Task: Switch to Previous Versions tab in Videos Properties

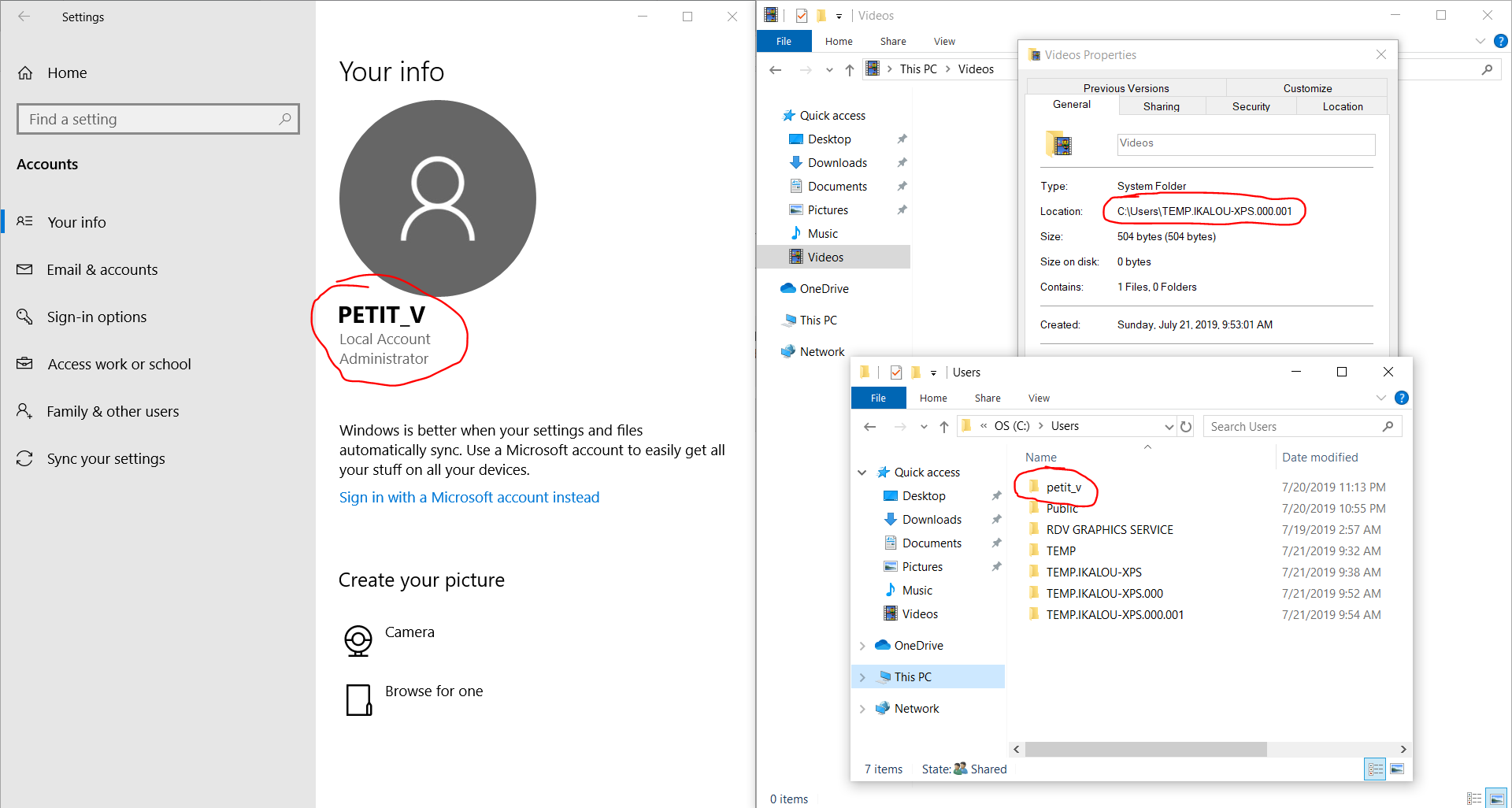Action: [x=1125, y=88]
